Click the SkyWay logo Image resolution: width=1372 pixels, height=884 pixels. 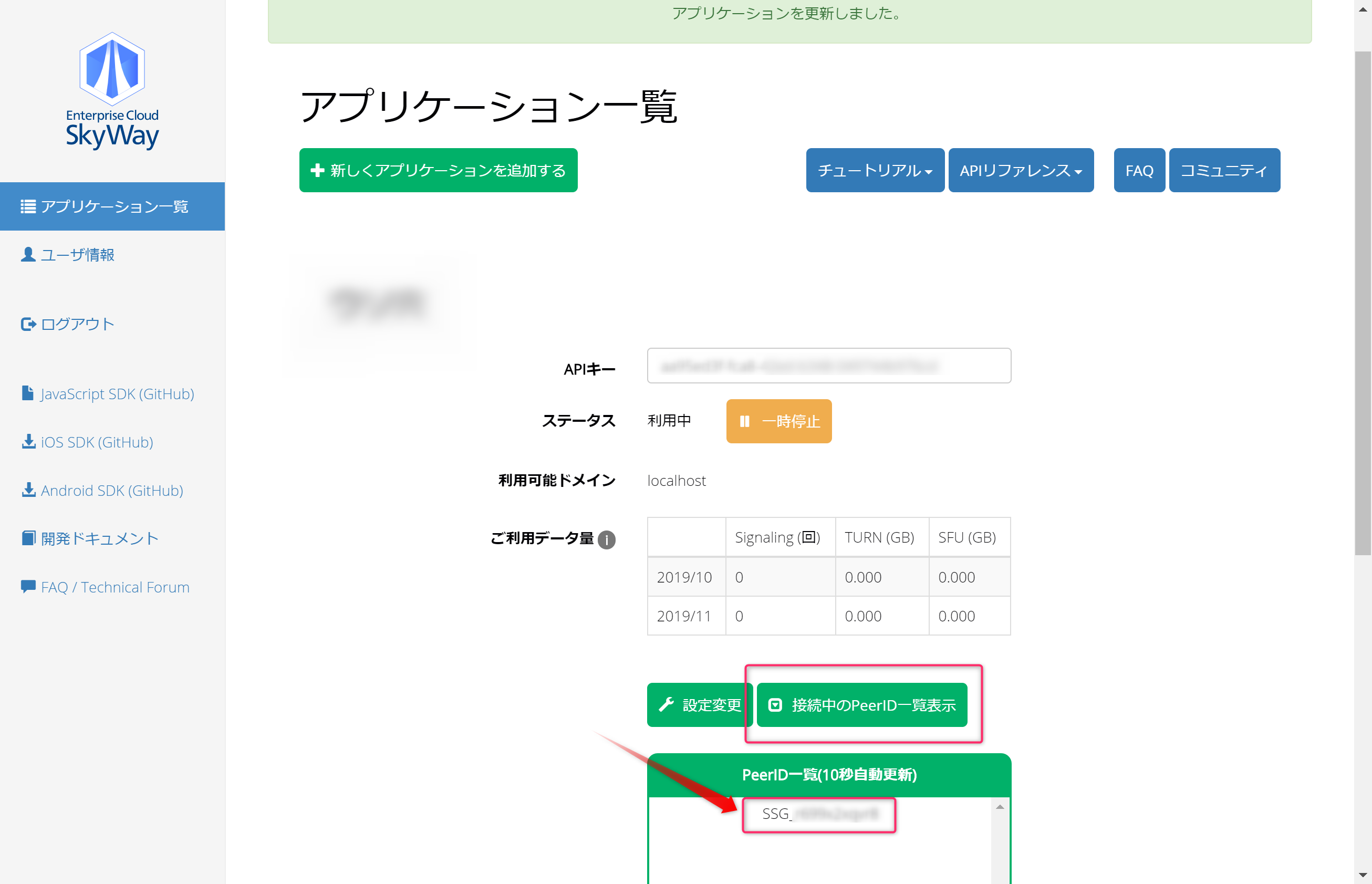112,92
